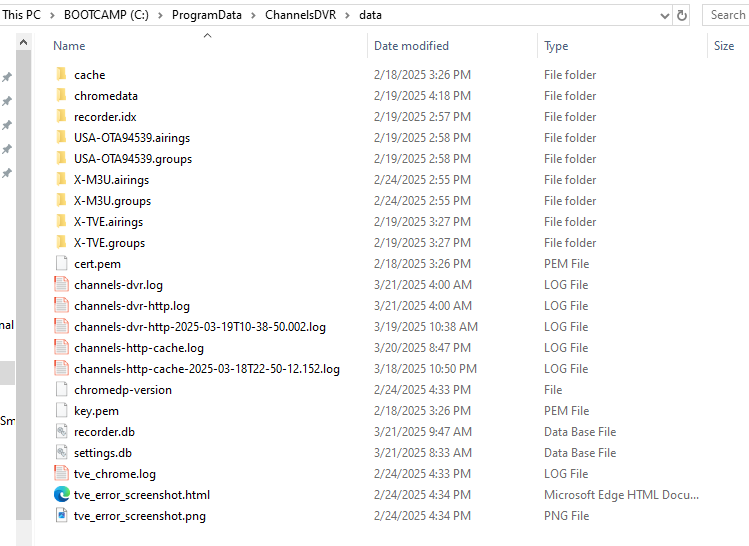
Task: Click the Type column header
Action: pos(556,46)
